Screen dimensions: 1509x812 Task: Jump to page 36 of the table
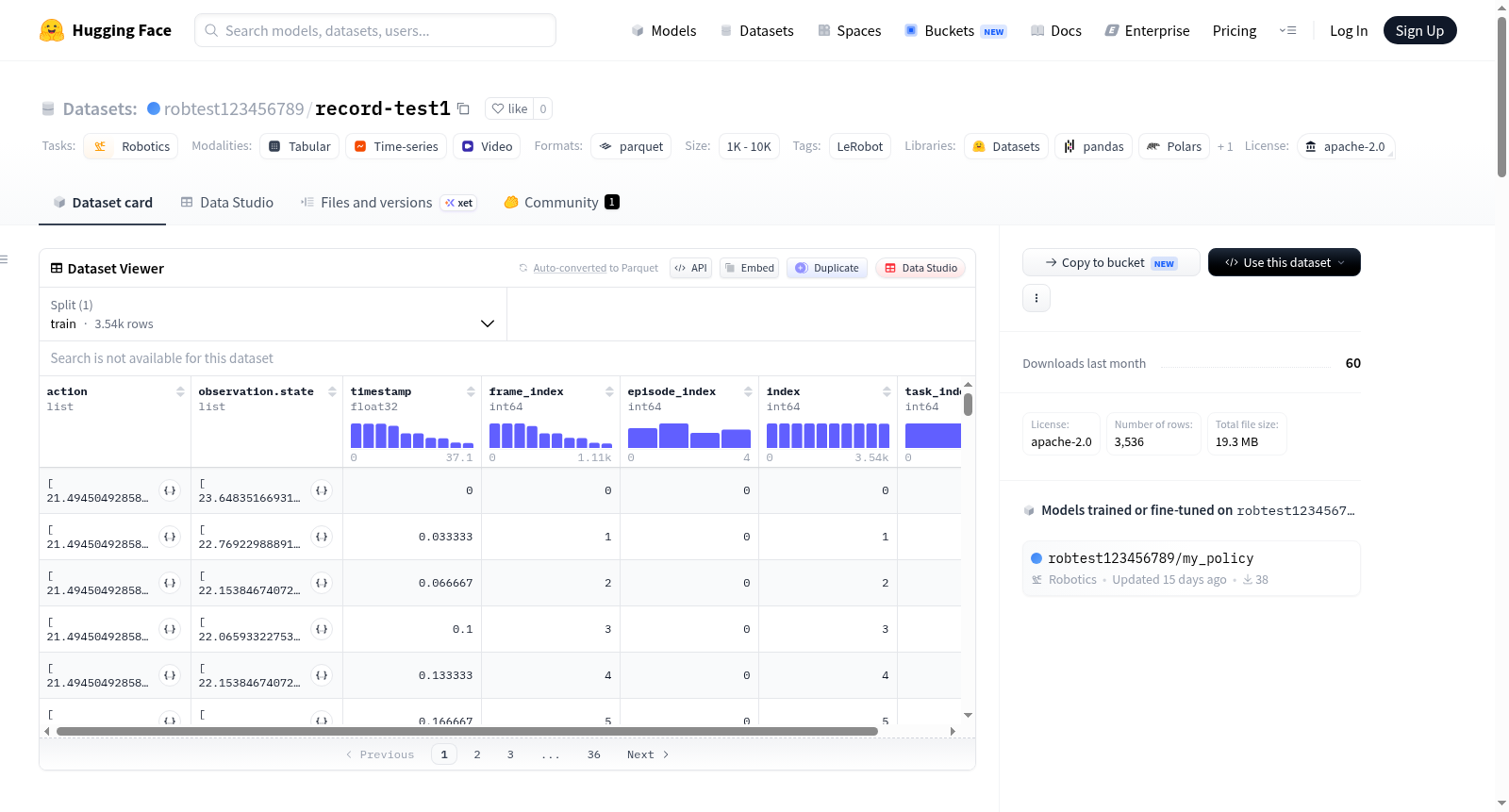594,754
